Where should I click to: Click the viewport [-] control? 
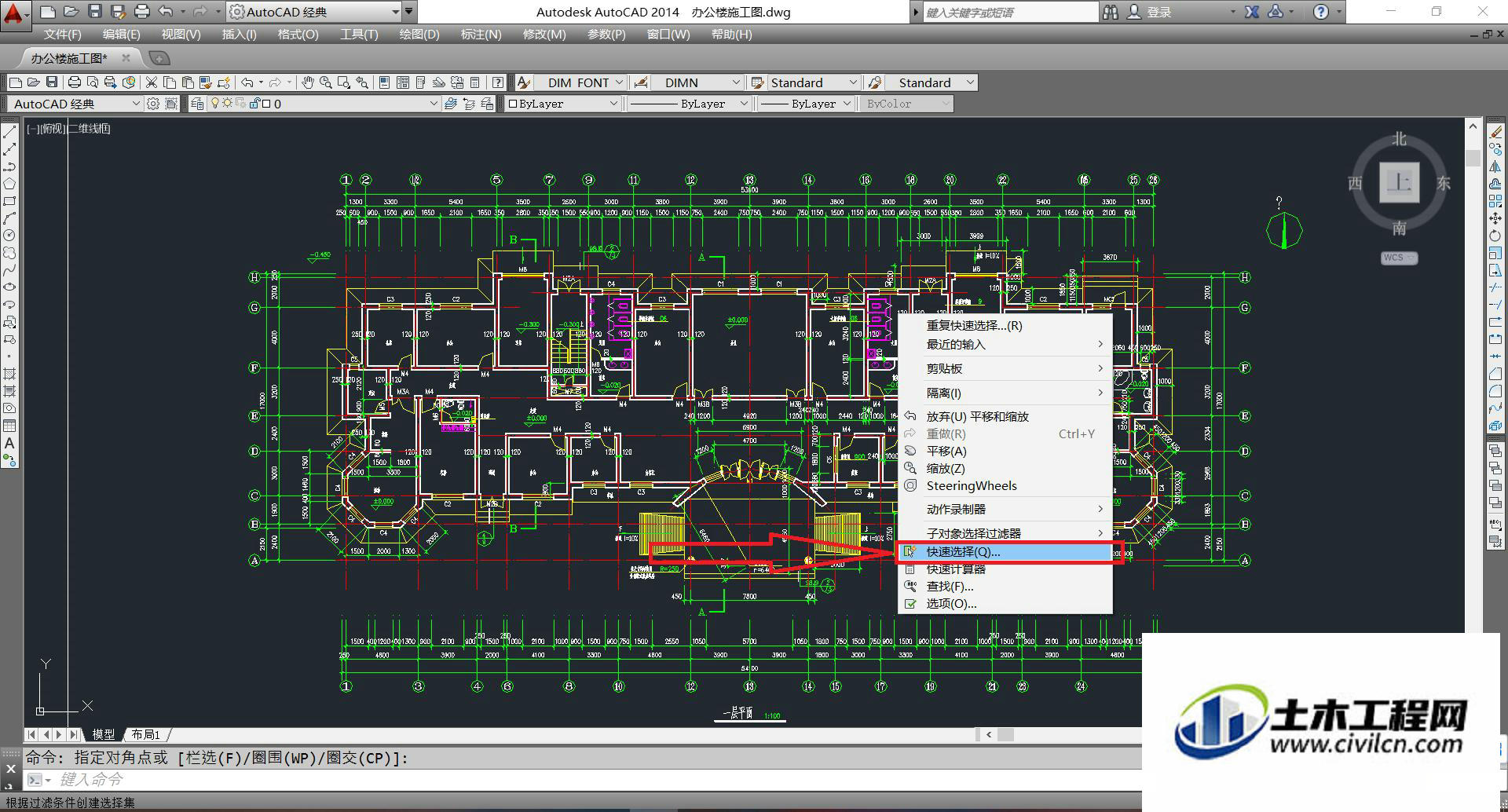[x=33, y=129]
